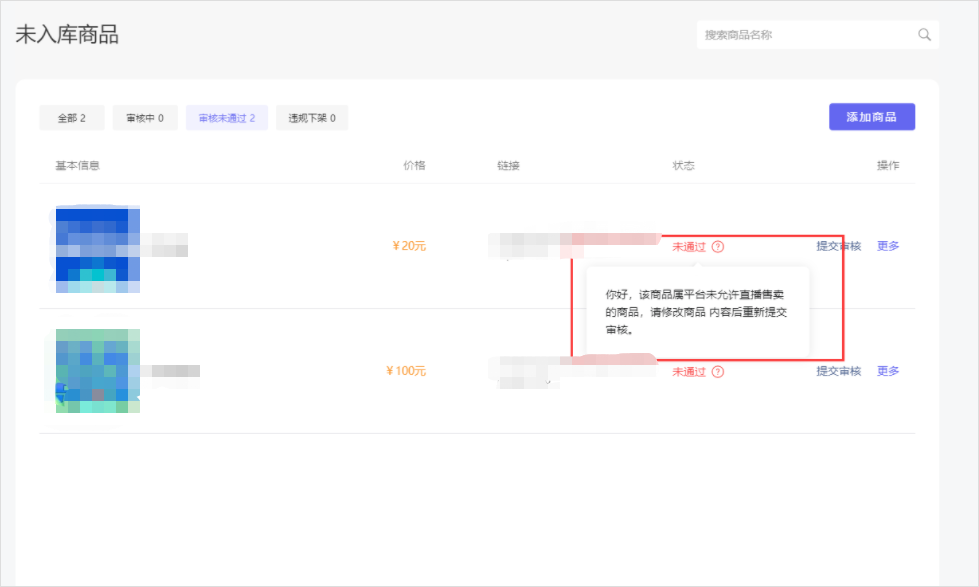The image size is (979, 587).
Task: Click the blurred name of ¥20 product
Action: tap(165, 245)
